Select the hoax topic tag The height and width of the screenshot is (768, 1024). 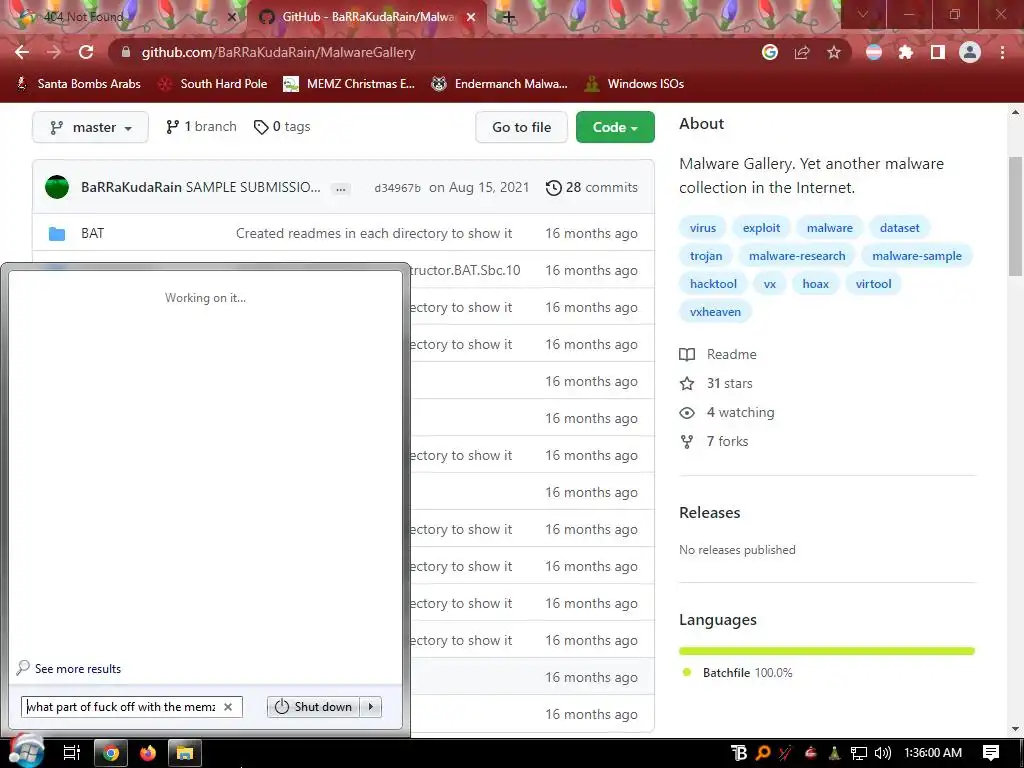(x=816, y=284)
